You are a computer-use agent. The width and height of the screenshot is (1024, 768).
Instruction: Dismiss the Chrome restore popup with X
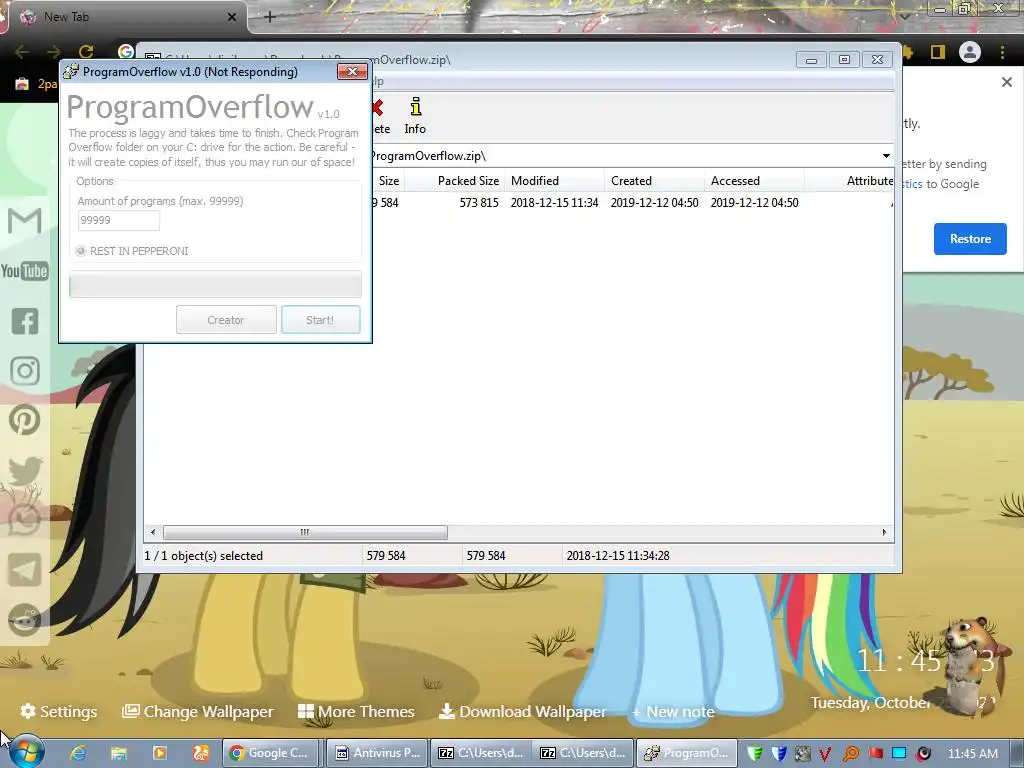point(1006,82)
